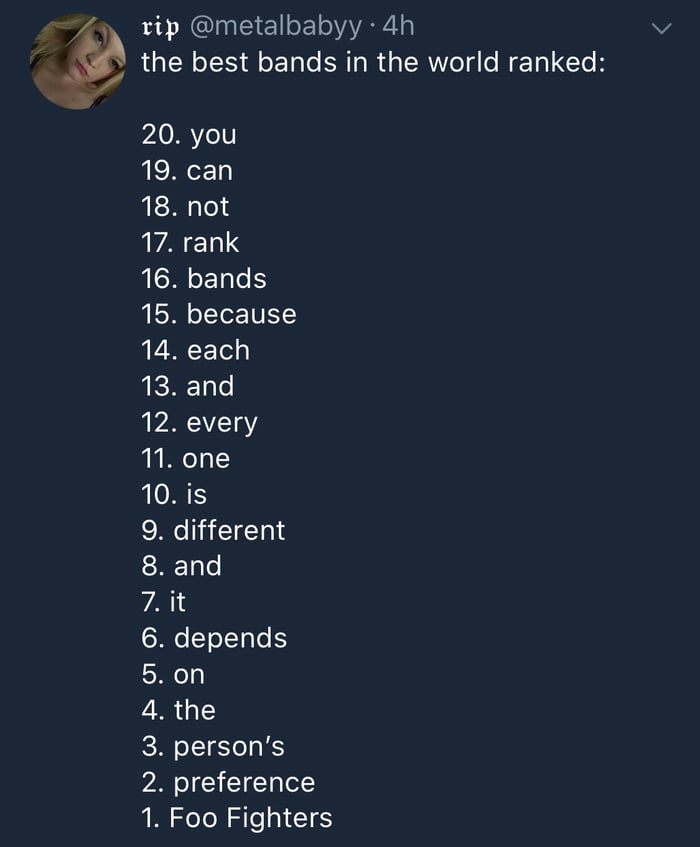Click the line "2. preference"
Screen dimensions: 700x847
click(x=228, y=782)
